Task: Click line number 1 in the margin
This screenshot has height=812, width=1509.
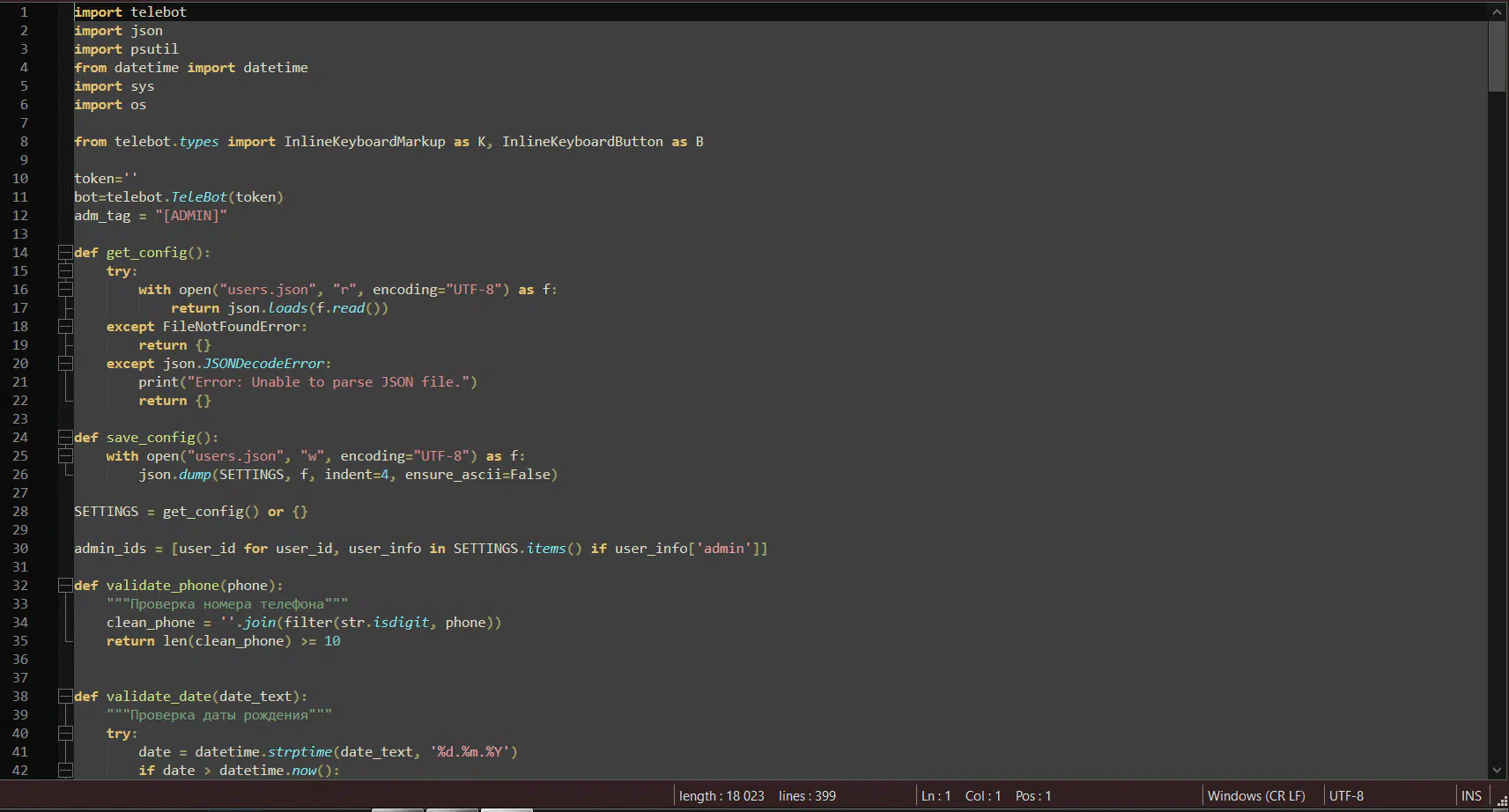Action: click(x=24, y=12)
